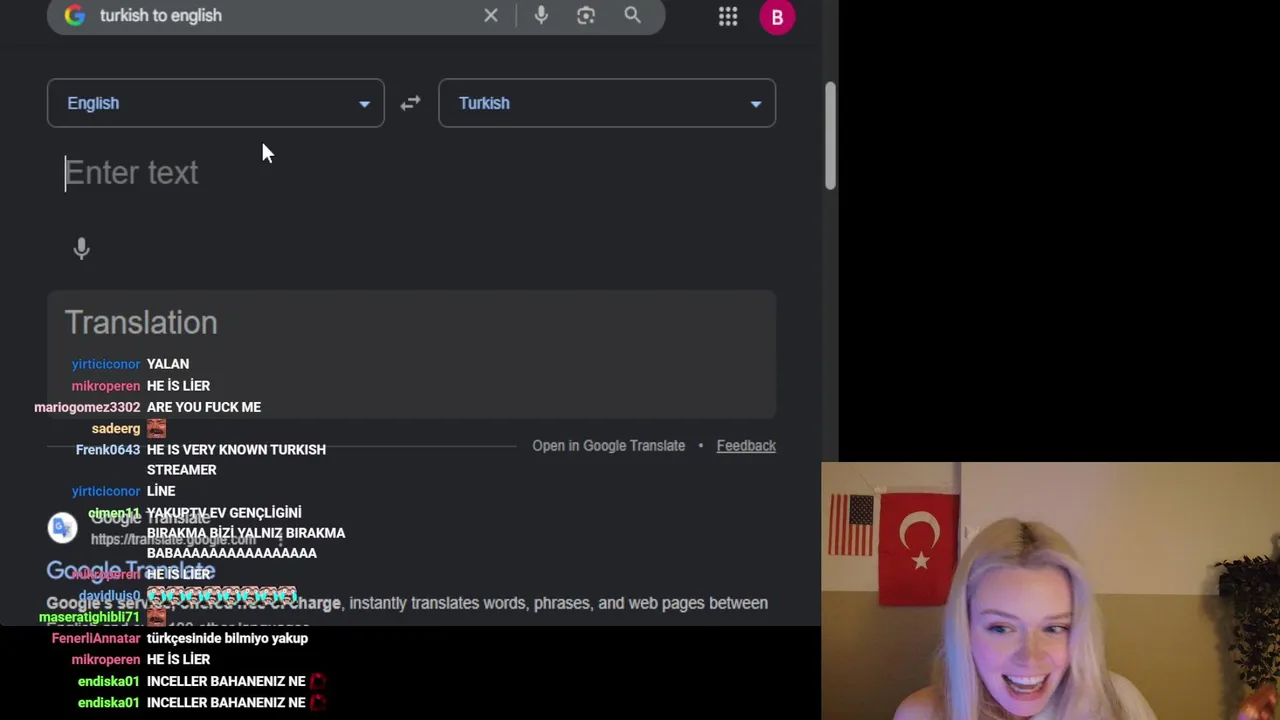Activate the translate voice input microphone

click(82, 248)
